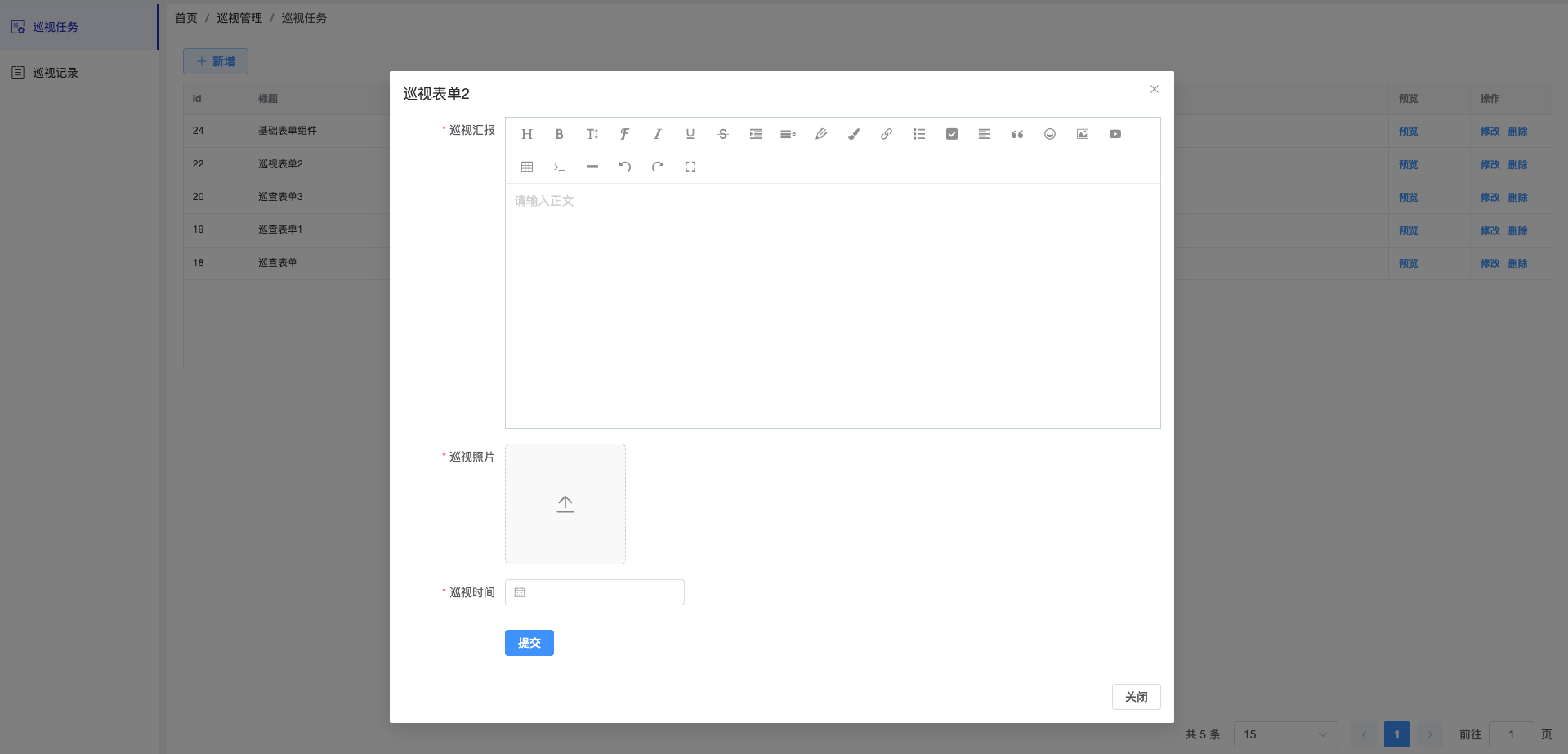
Task: Undo the last edit in editor
Action: click(624, 167)
